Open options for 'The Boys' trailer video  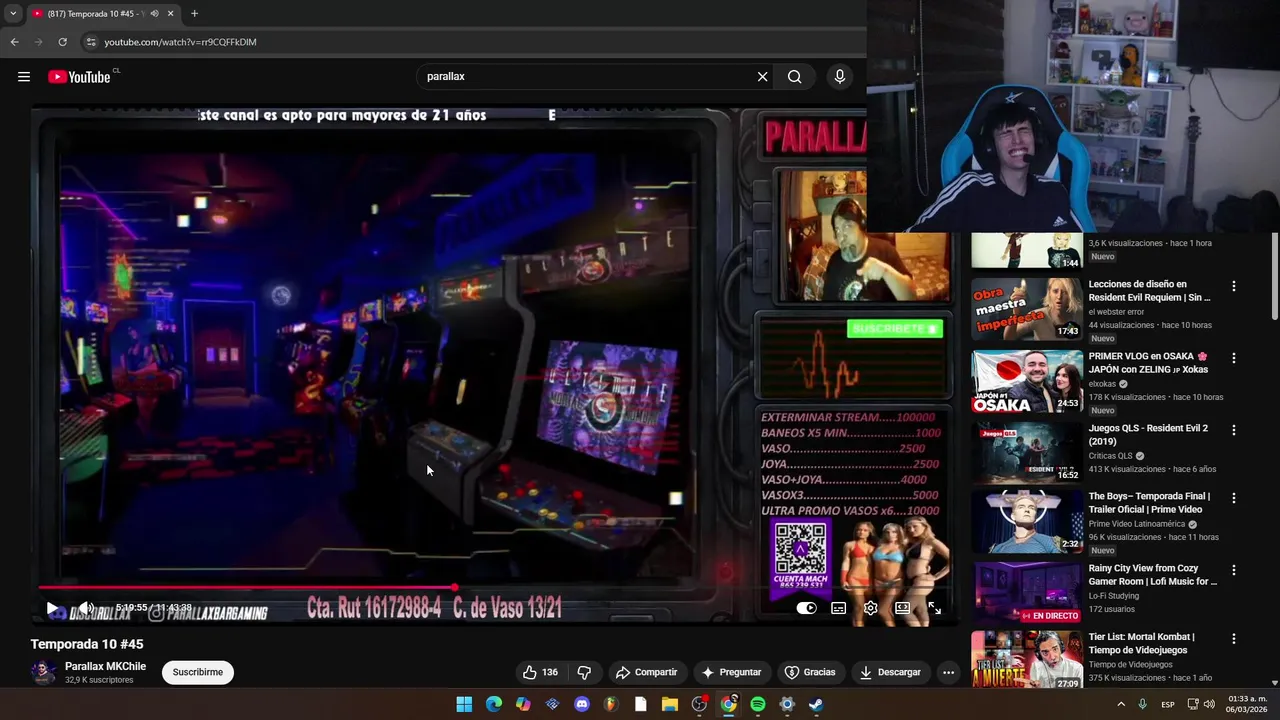1233,498
